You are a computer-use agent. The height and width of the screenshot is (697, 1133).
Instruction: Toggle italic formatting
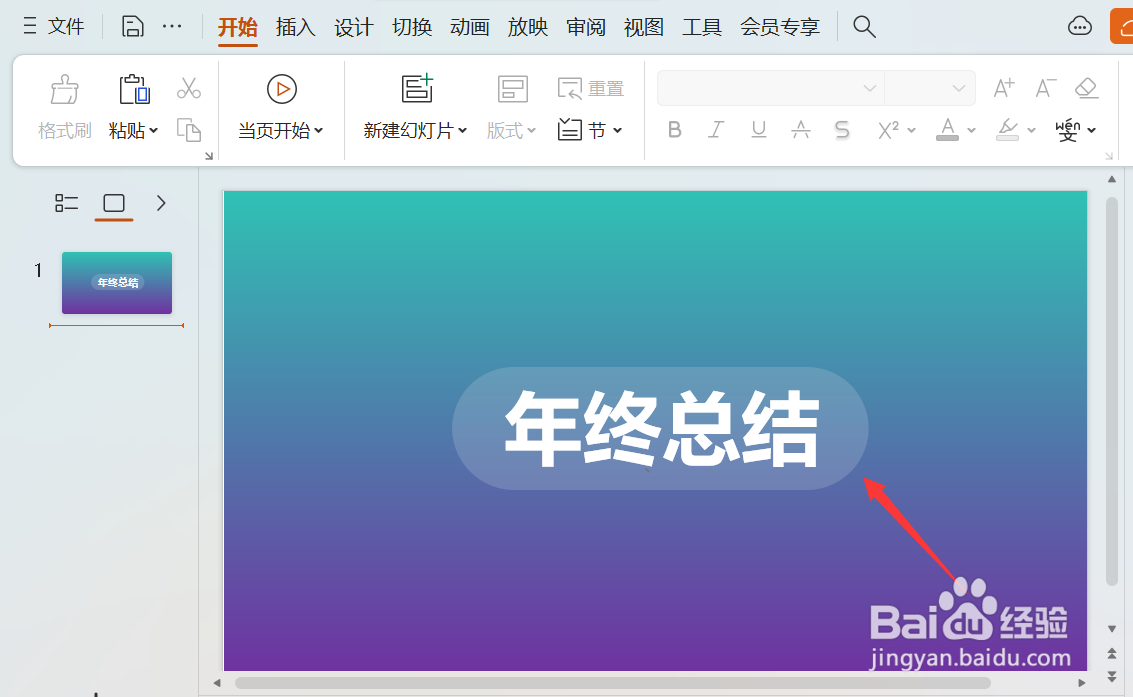(x=716, y=130)
